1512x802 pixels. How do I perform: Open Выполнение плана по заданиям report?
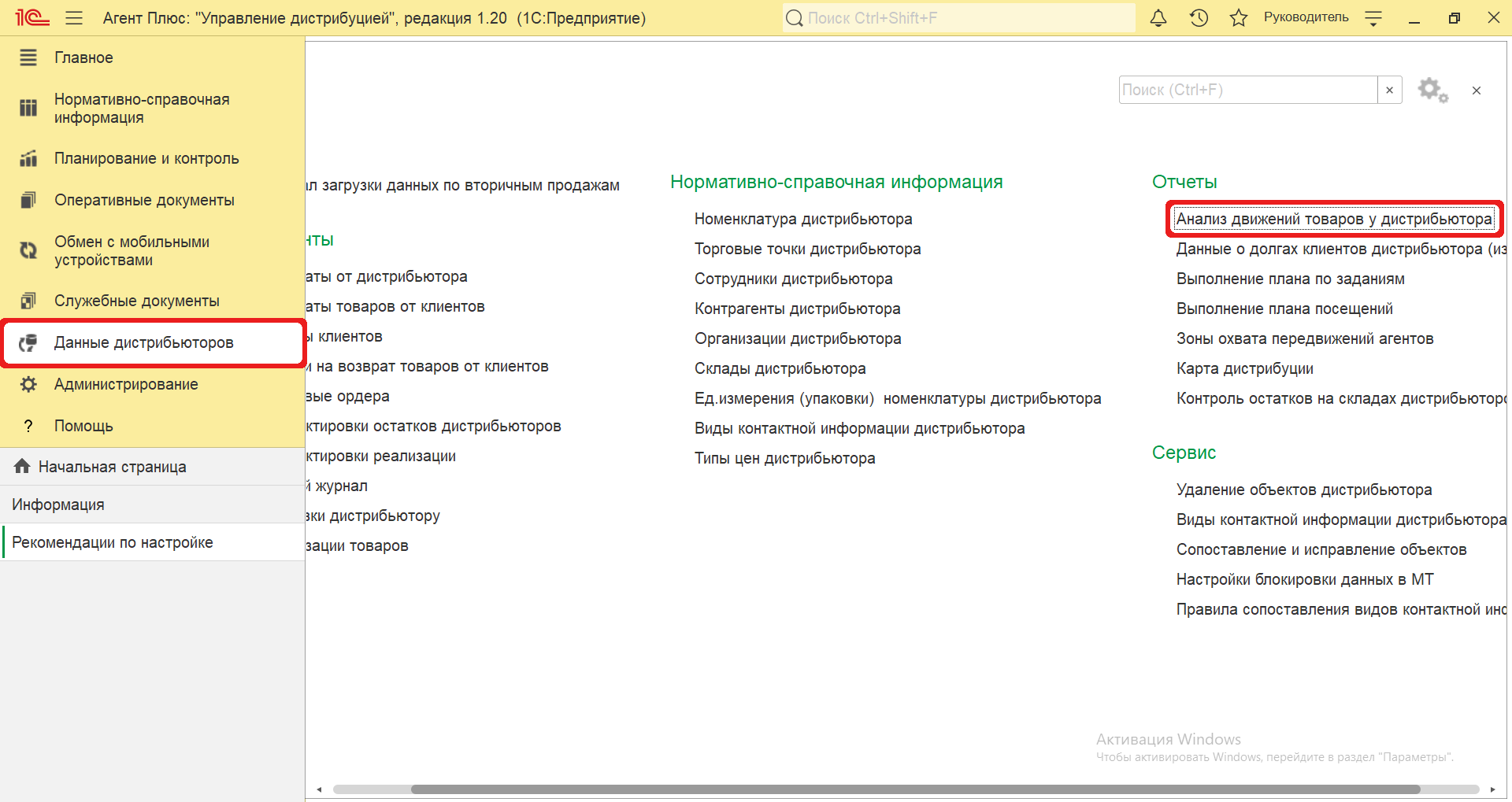click(1290, 279)
